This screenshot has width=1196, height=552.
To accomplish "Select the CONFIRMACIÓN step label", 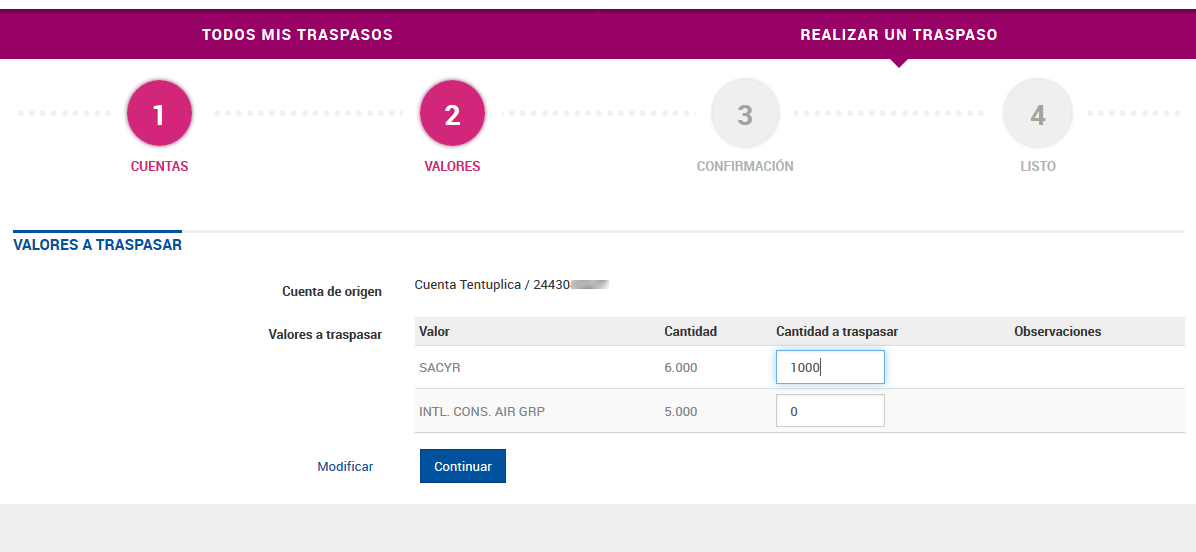I will point(745,167).
